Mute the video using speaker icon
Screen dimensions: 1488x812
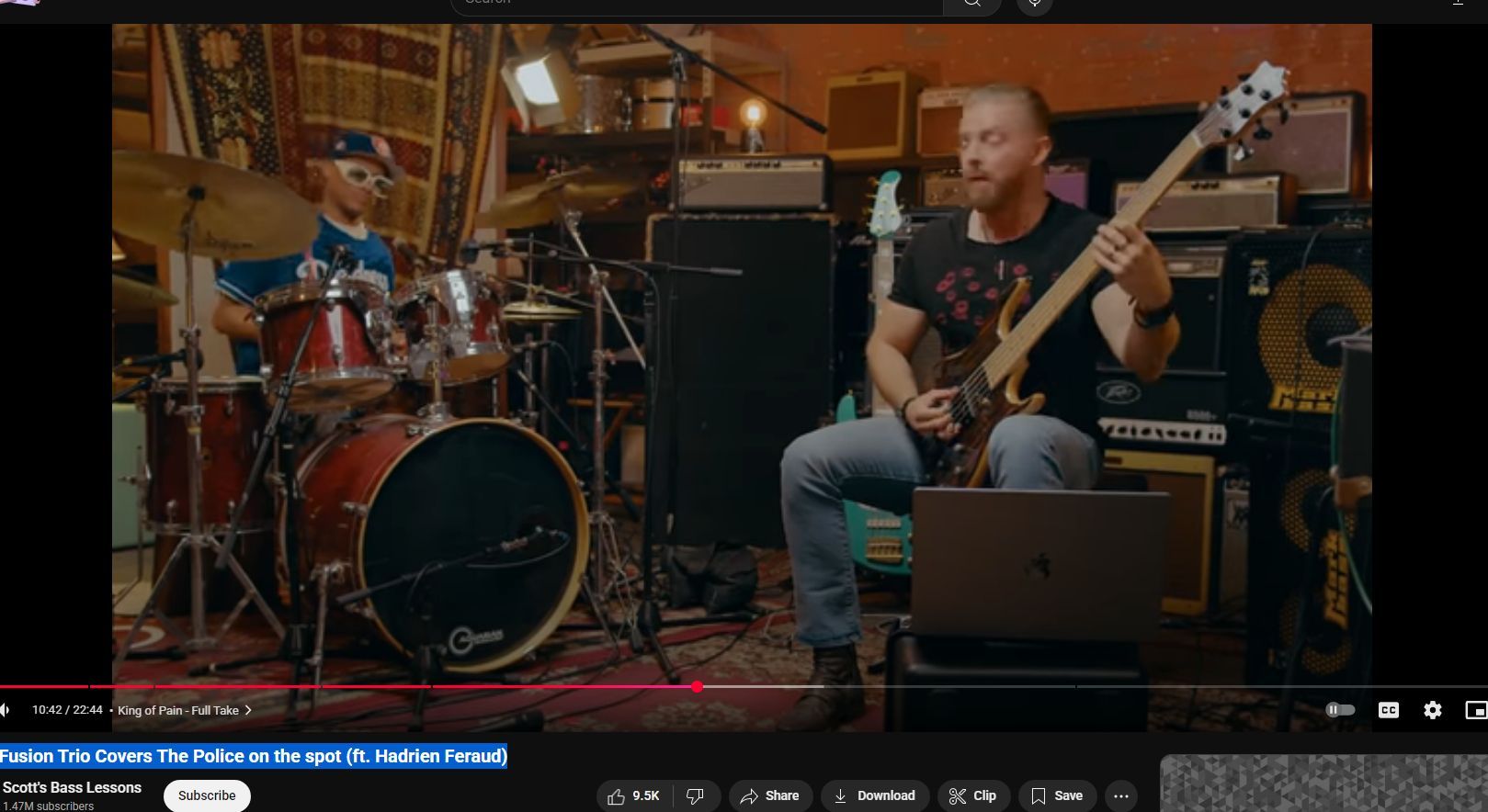[x=6, y=710]
